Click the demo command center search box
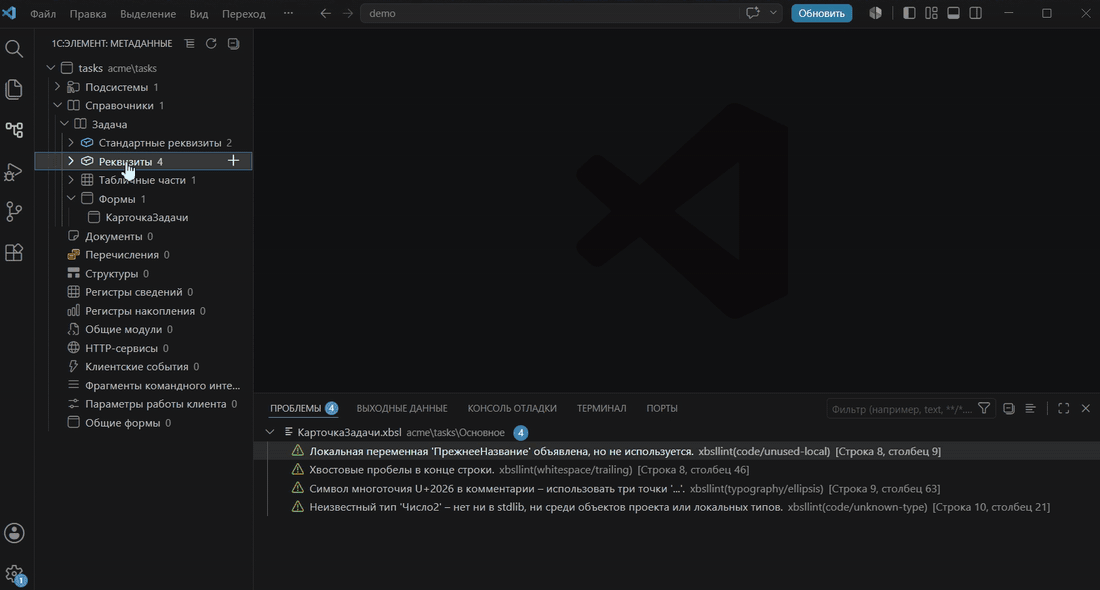 tap(551, 13)
